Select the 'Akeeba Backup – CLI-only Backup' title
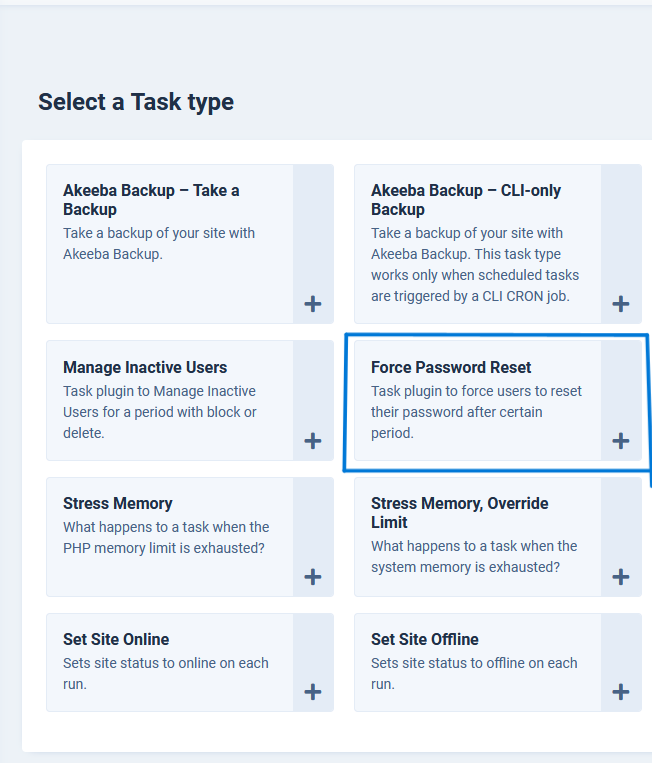Screen dimensions: 652x763 pos(466,200)
